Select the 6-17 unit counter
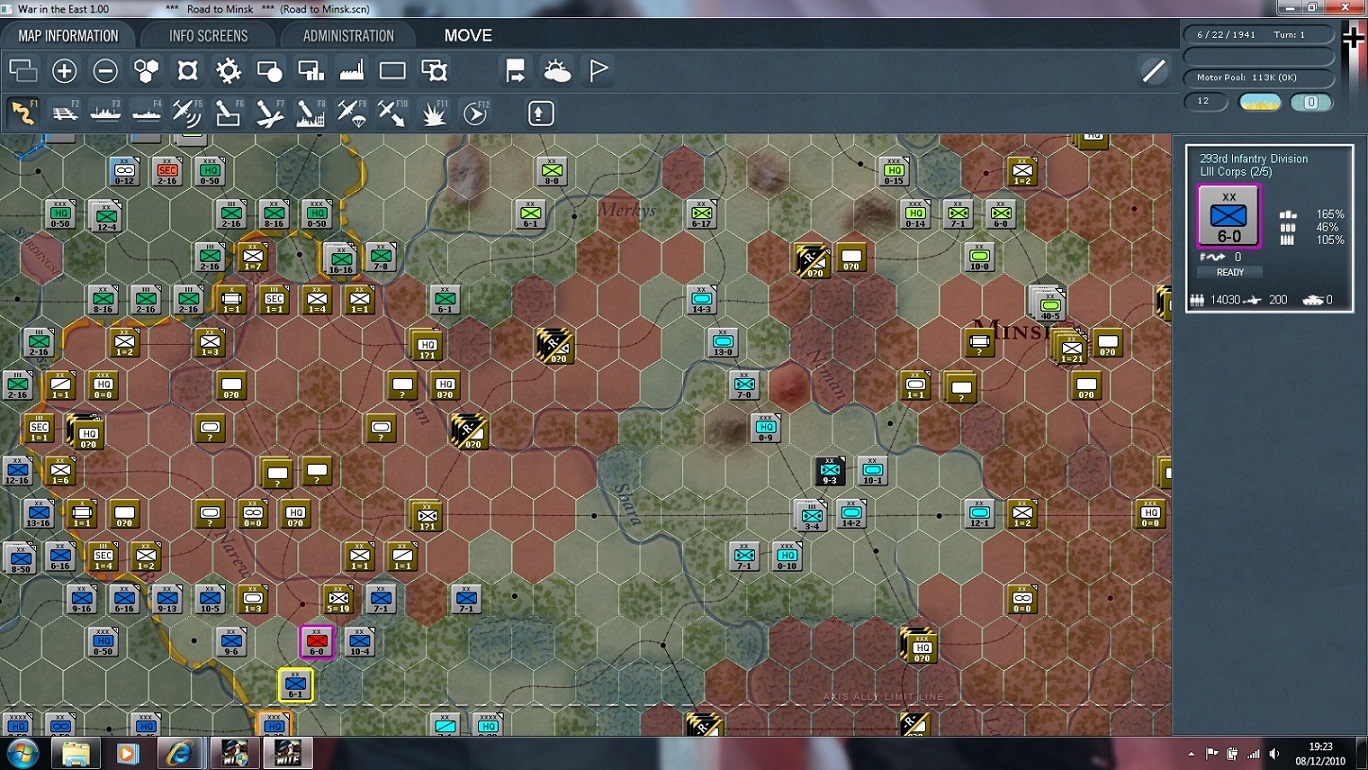 [x=702, y=213]
